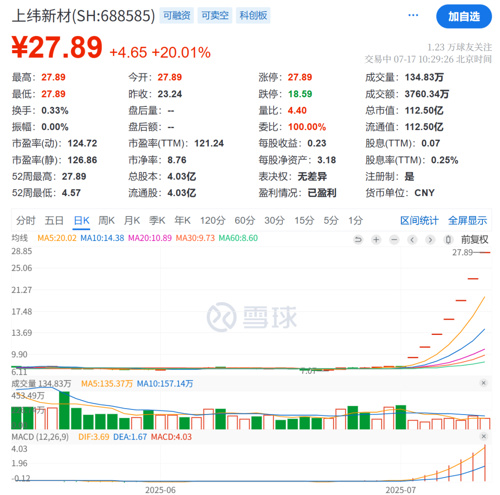
Task: Select the 周K weekly chart tab
Action: pyautogui.click(x=106, y=220)
